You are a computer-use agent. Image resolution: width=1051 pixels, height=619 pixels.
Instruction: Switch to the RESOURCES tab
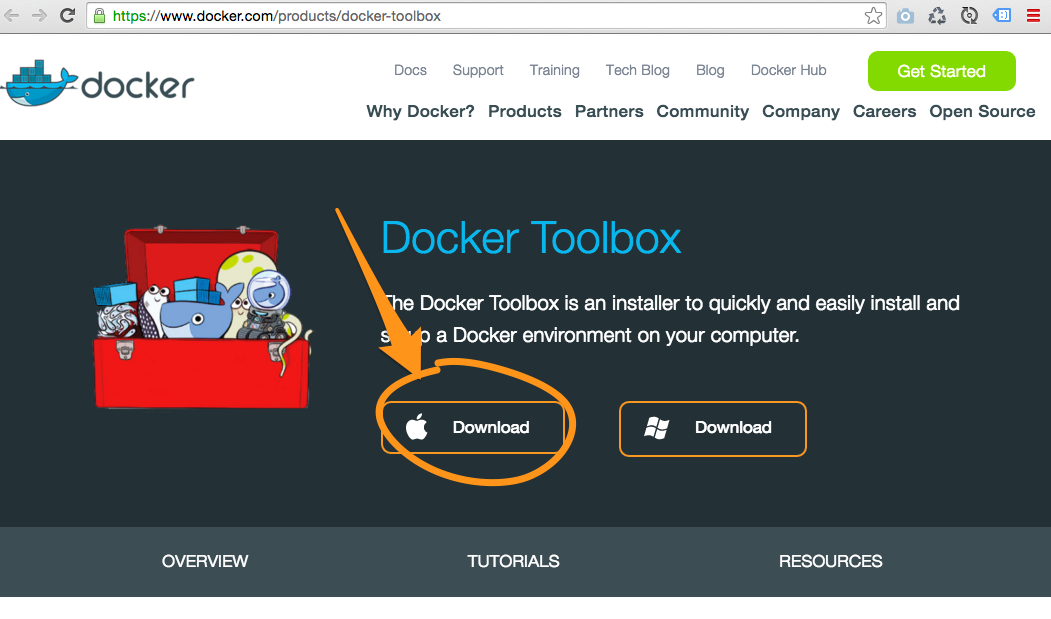pyautogui.click(x=830, y=561)
